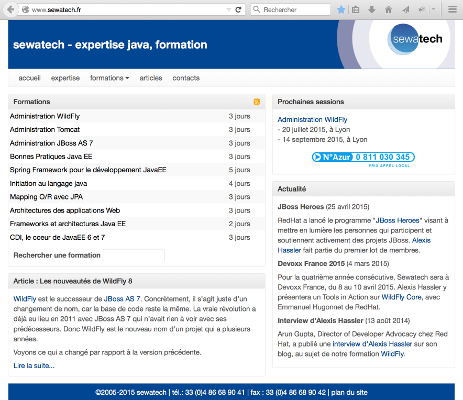
Task: Click the 'Interview d'Alexis Hassler' heading
Action: [320, 321]
